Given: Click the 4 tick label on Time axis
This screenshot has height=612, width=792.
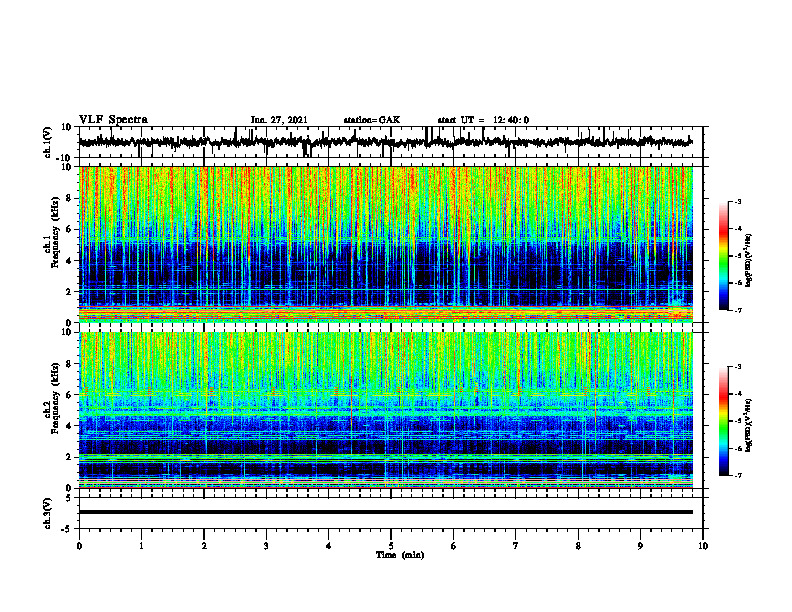Looking at the screenshot, I should click(329, 546).
